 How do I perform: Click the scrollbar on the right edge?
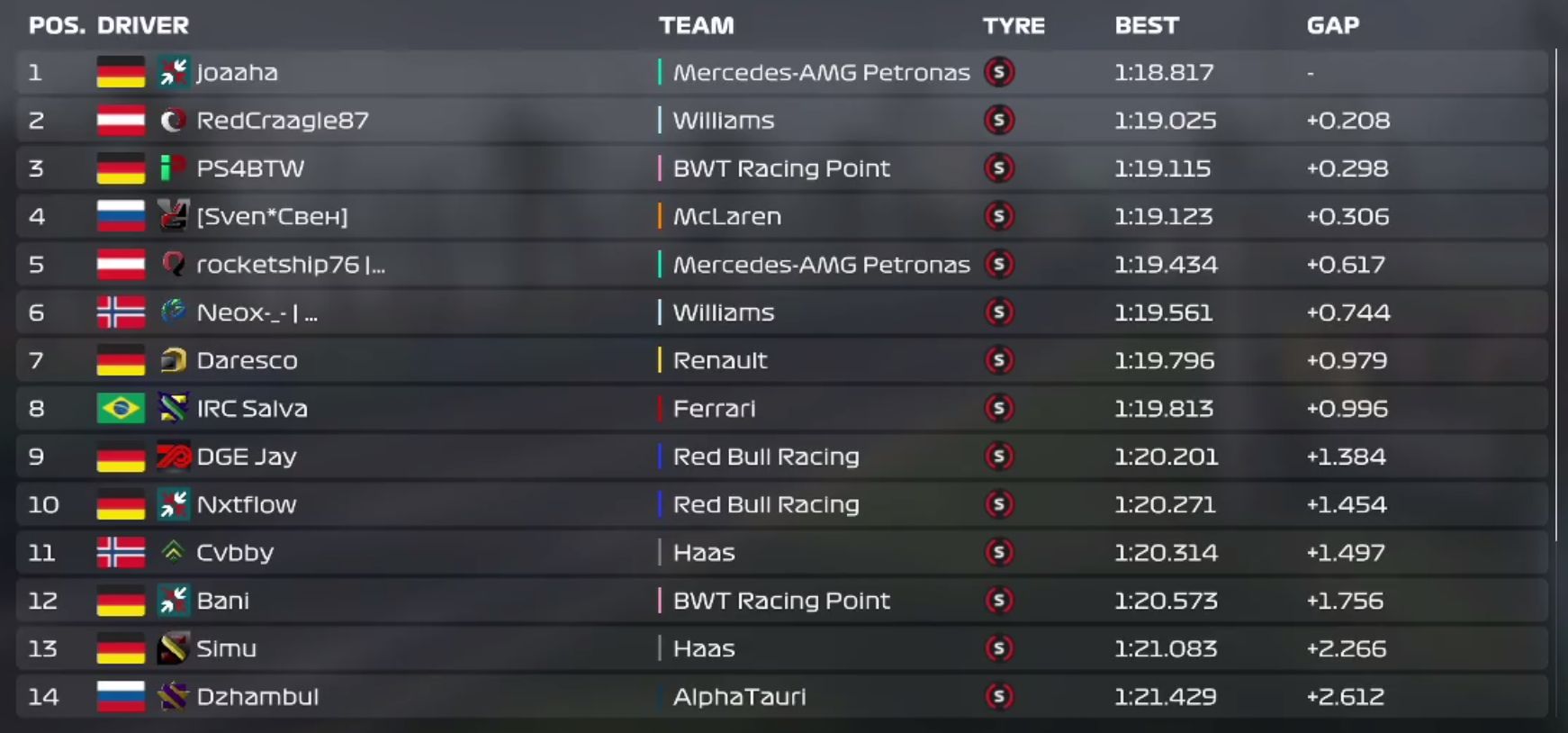pos(1555,295)
